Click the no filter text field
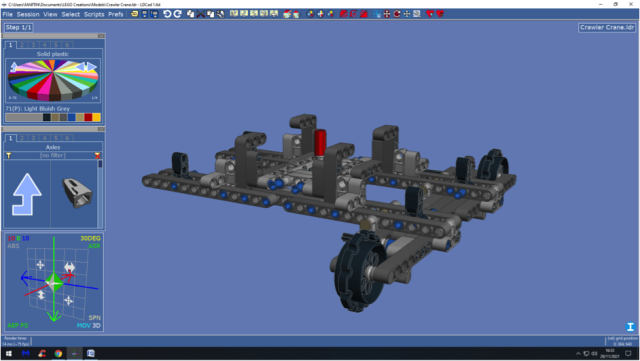 pyautogui.click(x=53, y=155)
